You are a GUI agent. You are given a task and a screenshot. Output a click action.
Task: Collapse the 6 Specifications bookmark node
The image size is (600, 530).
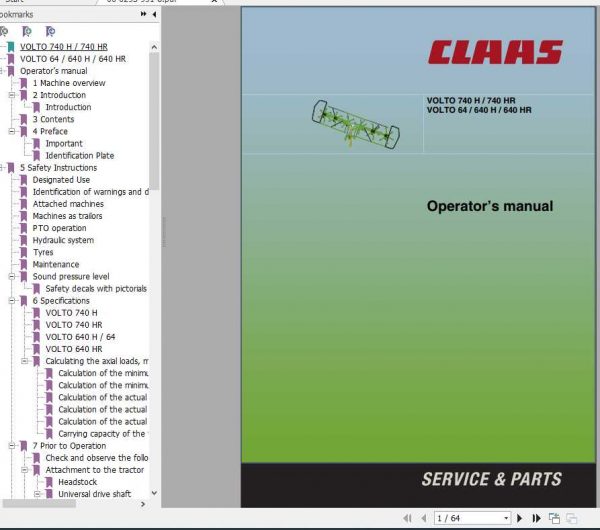click(12, 300)
